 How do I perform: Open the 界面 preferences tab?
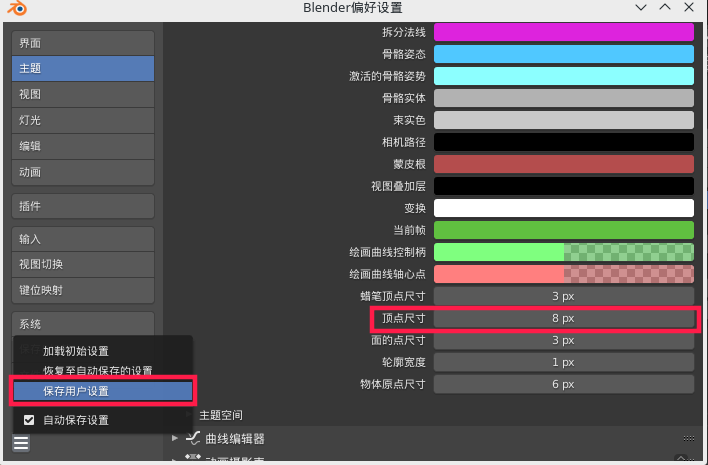click(x=83, y=43)
